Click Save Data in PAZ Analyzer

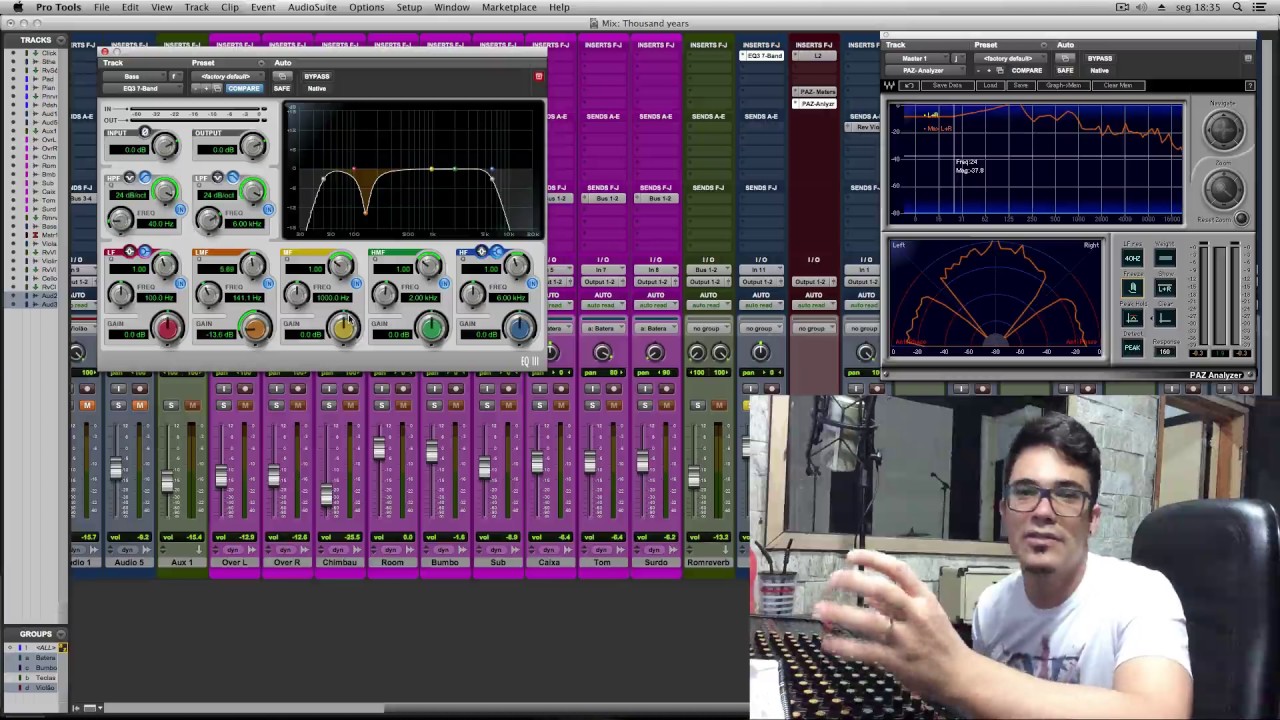[947, 85]
